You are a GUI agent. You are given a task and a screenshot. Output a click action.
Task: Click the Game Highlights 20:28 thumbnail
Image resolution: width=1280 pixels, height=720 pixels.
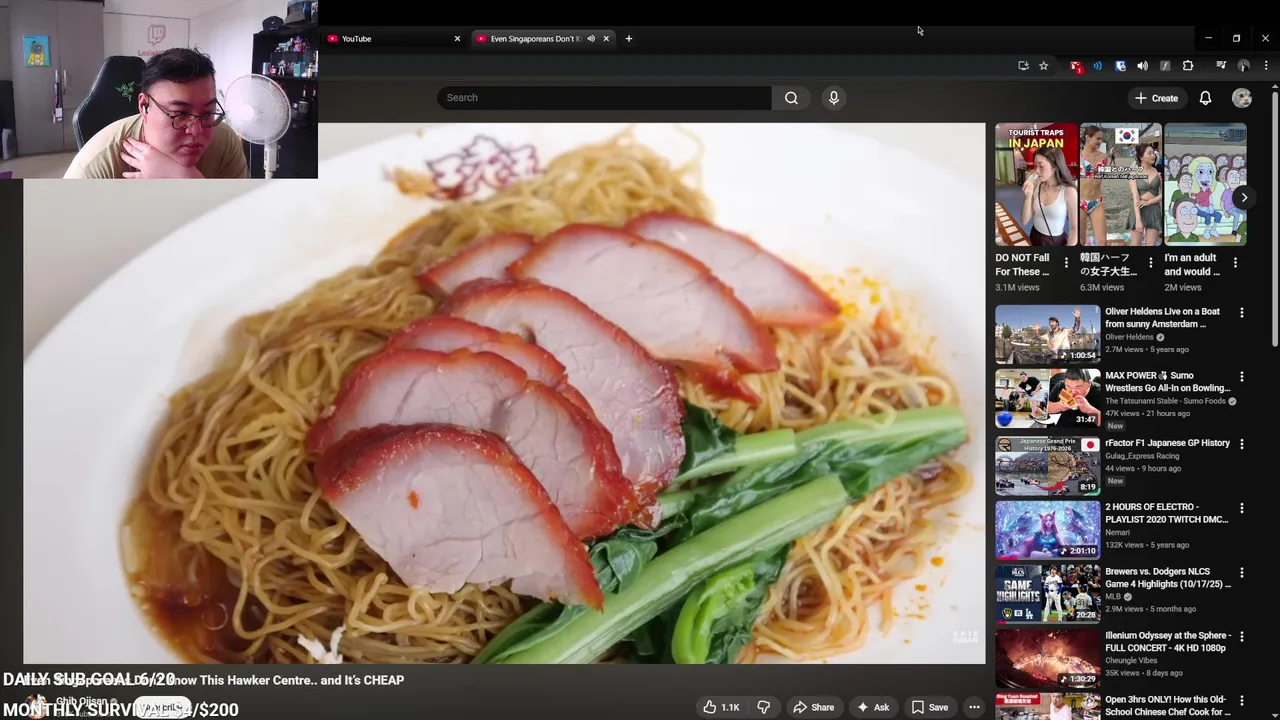(x=1047, y=595)
